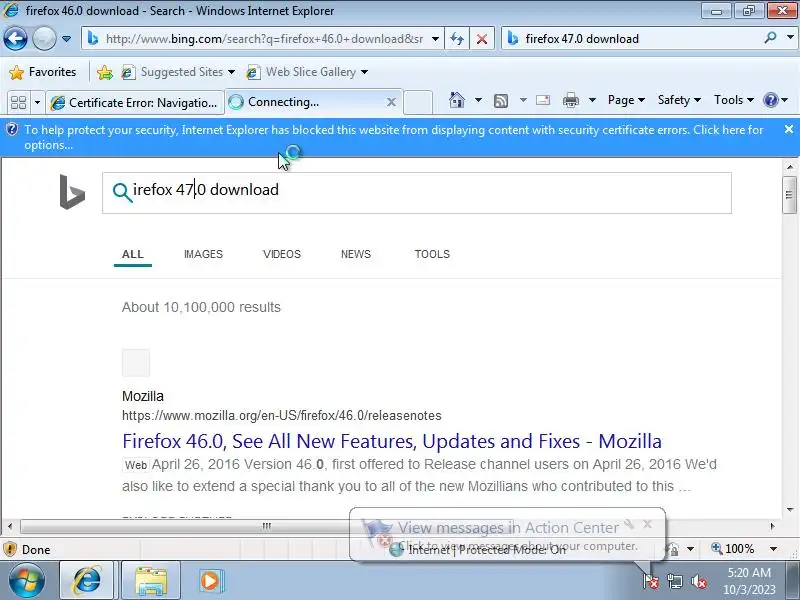The width and height of the screenshot is (800, 600).
Task: Stop loading with the red X icon
Action: pos(481,39)
